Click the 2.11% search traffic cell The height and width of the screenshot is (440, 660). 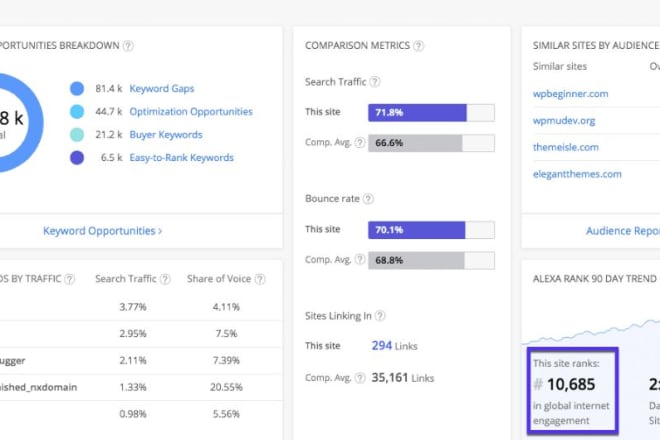pos(133,360)
